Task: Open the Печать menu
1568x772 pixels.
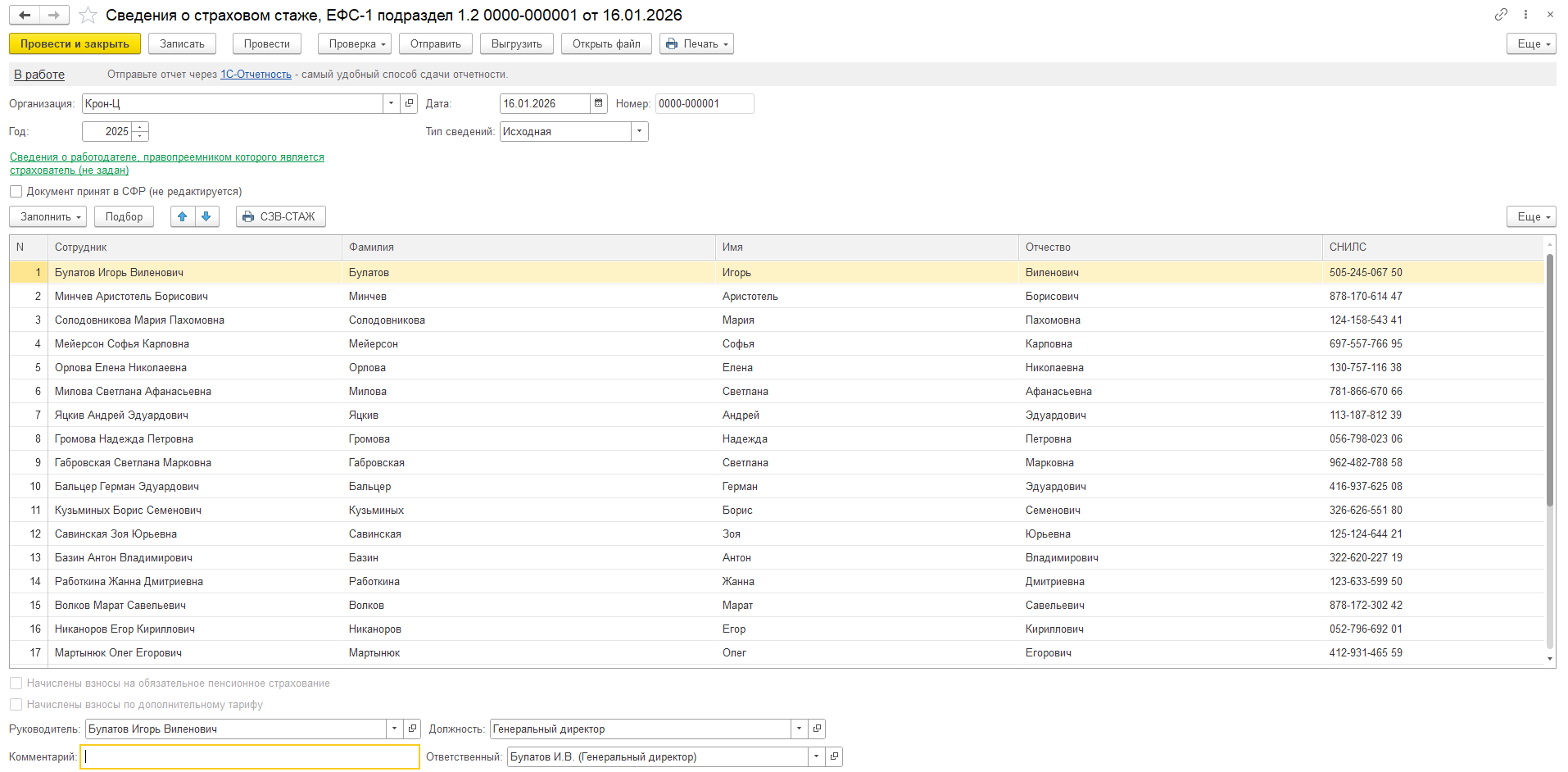Action: point(696,44)
